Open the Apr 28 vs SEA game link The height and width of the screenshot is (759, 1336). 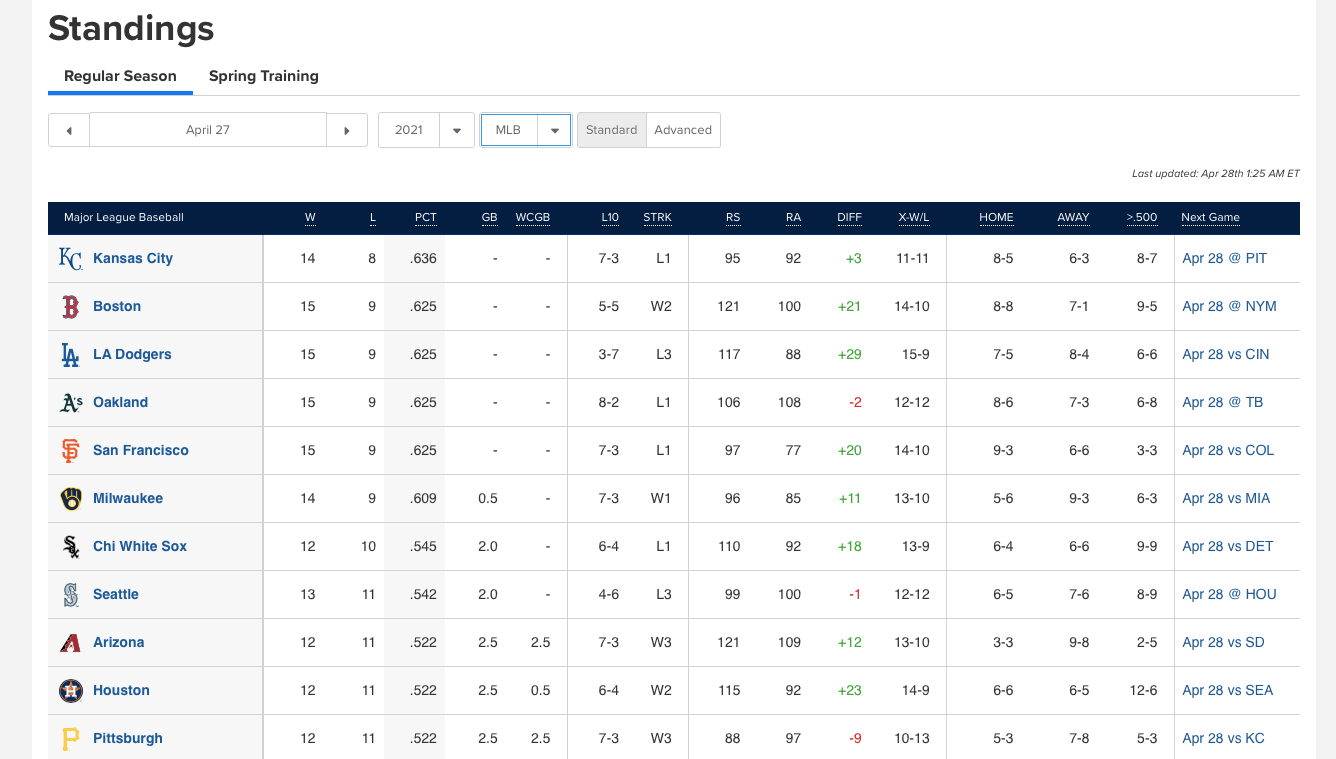pyautogui.click(x=1228, y=690)
